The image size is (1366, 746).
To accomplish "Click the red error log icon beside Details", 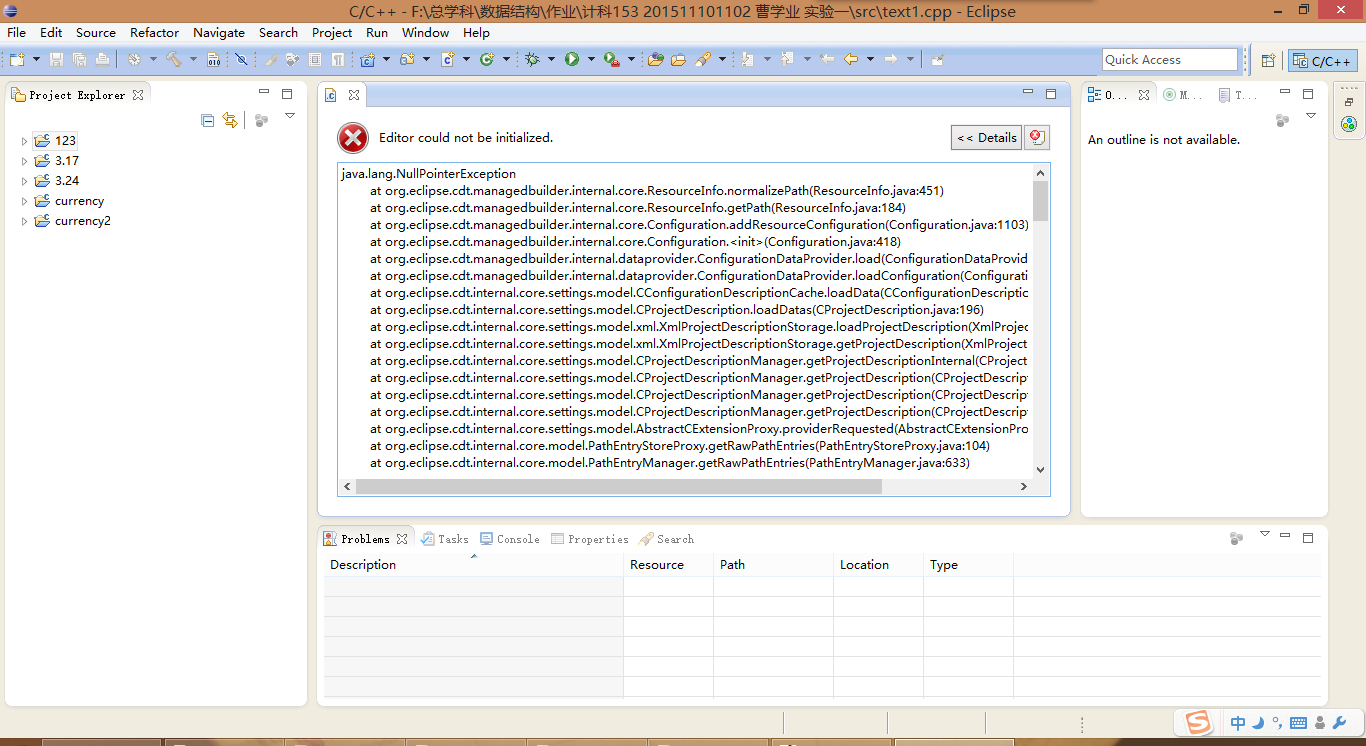I will coord(1037,138).
